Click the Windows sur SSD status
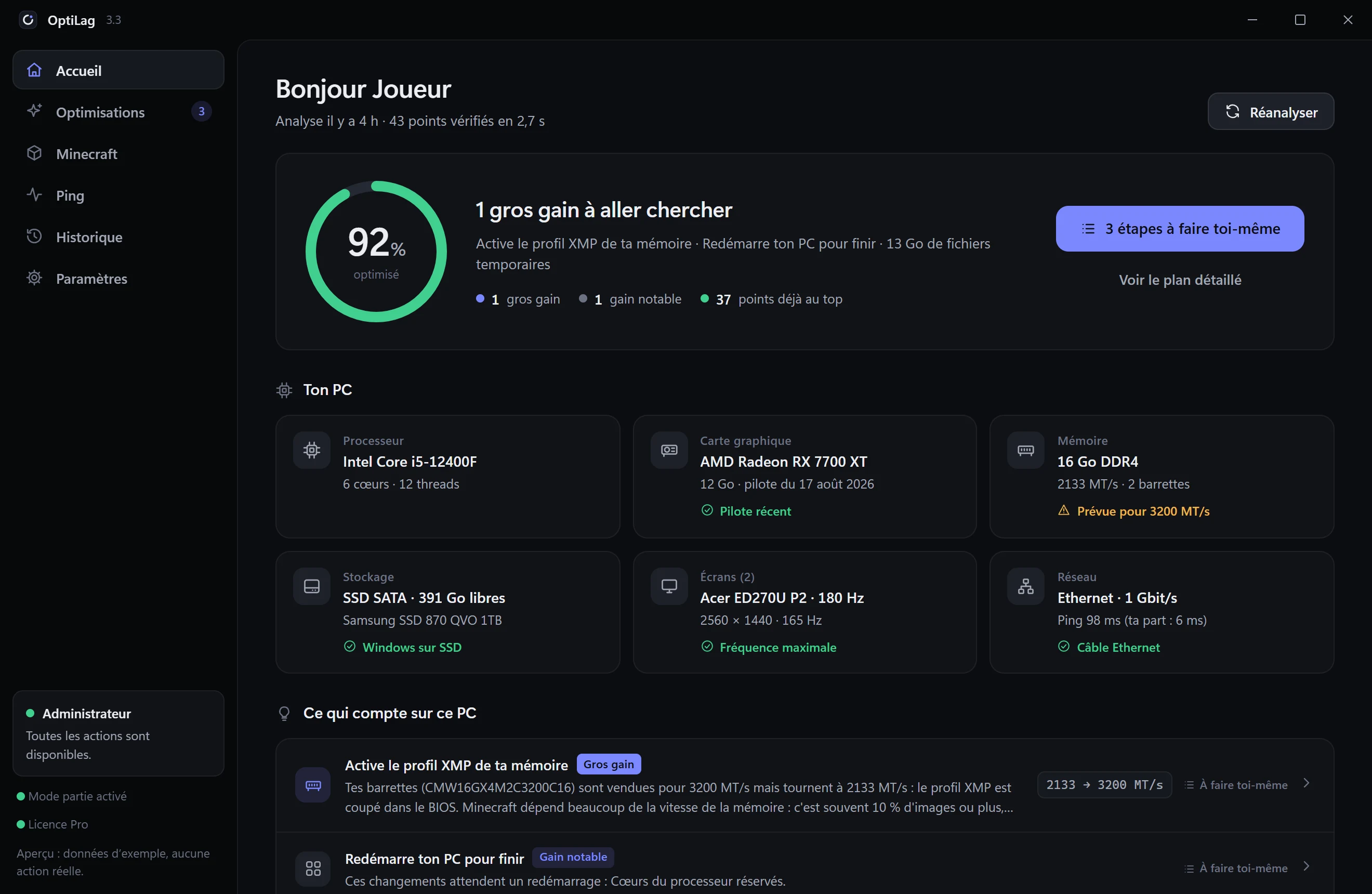 (402, 647)
